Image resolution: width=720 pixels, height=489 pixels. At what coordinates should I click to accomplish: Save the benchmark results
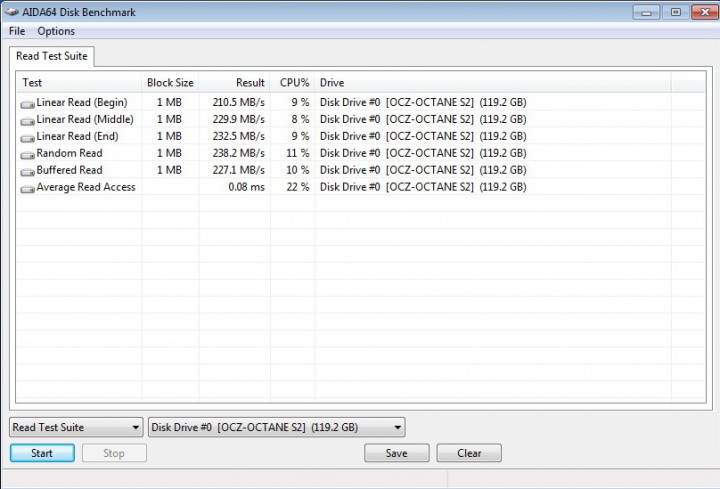point(397,453)
